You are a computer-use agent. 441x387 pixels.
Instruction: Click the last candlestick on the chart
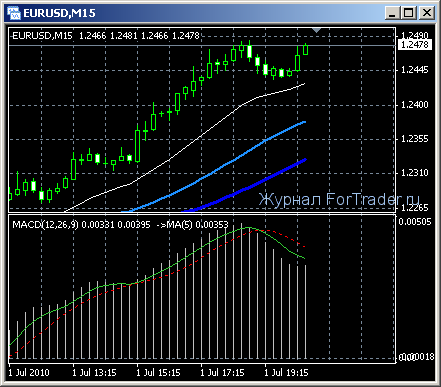click(x=306, y=49)
